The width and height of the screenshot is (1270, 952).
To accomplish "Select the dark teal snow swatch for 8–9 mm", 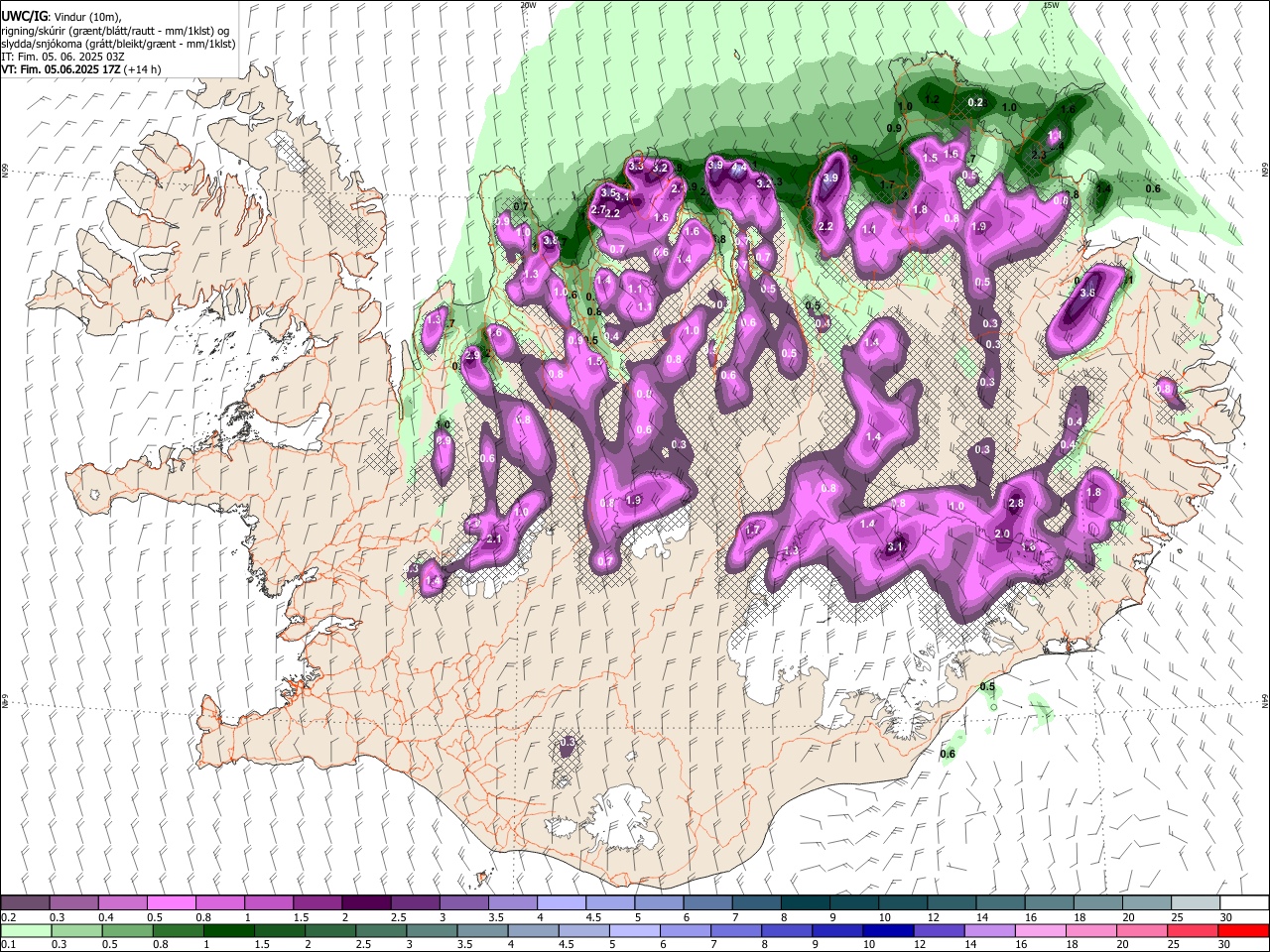I will point(806,902).
